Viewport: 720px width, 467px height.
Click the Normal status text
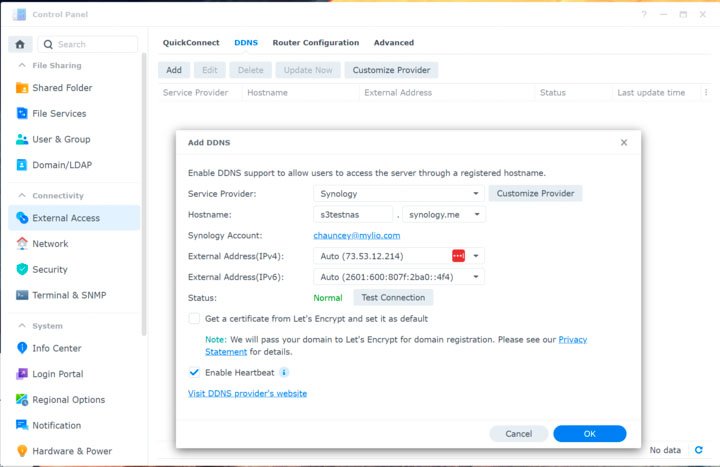[328, 298]
